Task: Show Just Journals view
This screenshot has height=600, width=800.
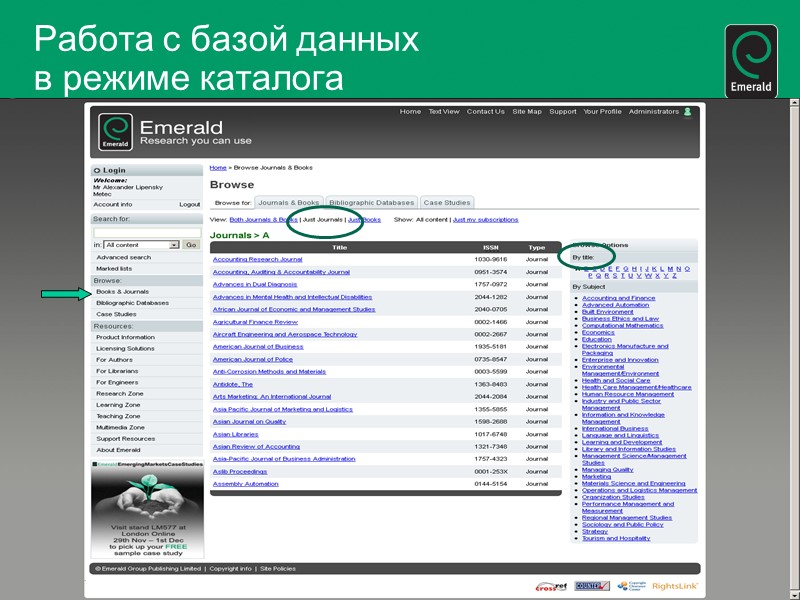Action: tap(324, 219)
